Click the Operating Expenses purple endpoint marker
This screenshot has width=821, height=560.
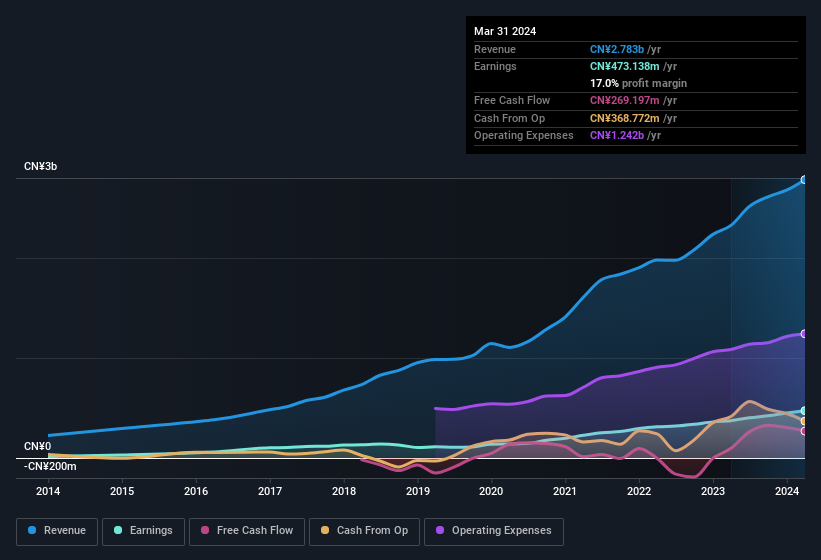803,334
